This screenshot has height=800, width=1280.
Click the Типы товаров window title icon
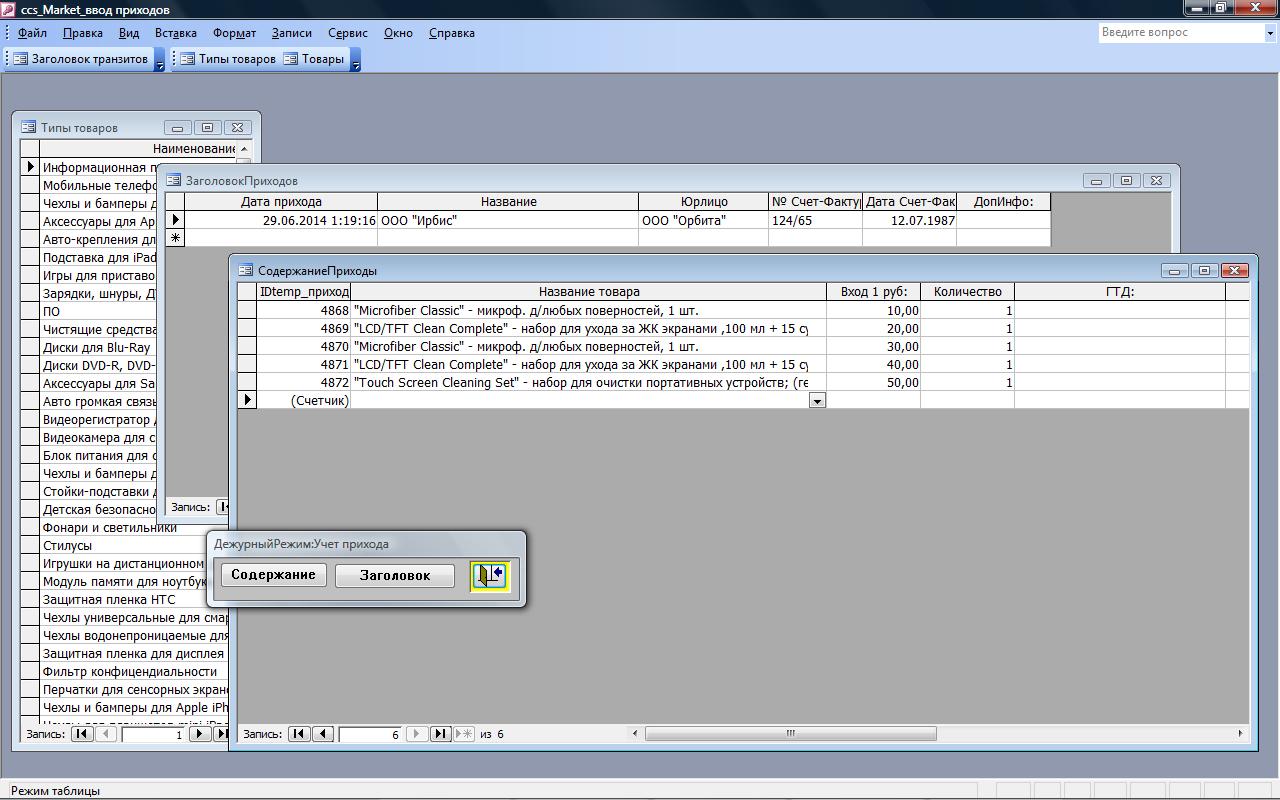click(x=29, y=127)
